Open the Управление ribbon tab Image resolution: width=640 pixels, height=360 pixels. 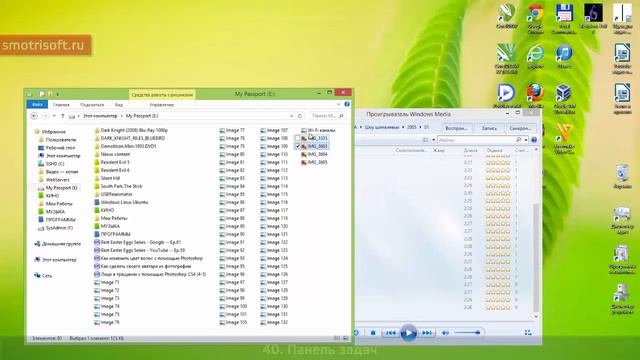[x=162, y=105]
